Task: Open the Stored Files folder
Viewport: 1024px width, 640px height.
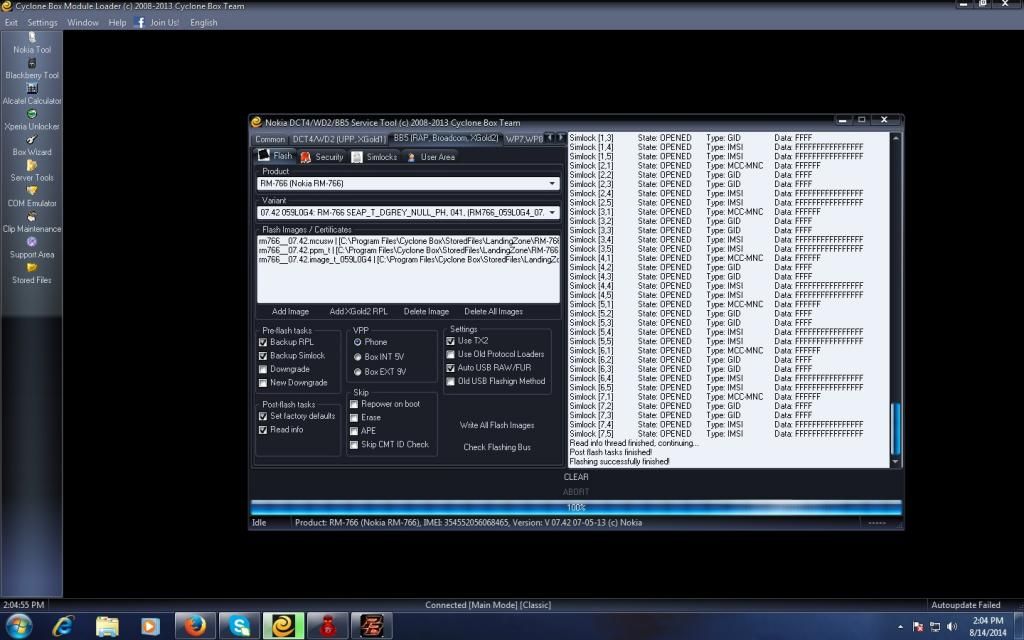Action: tap(31, 274)
